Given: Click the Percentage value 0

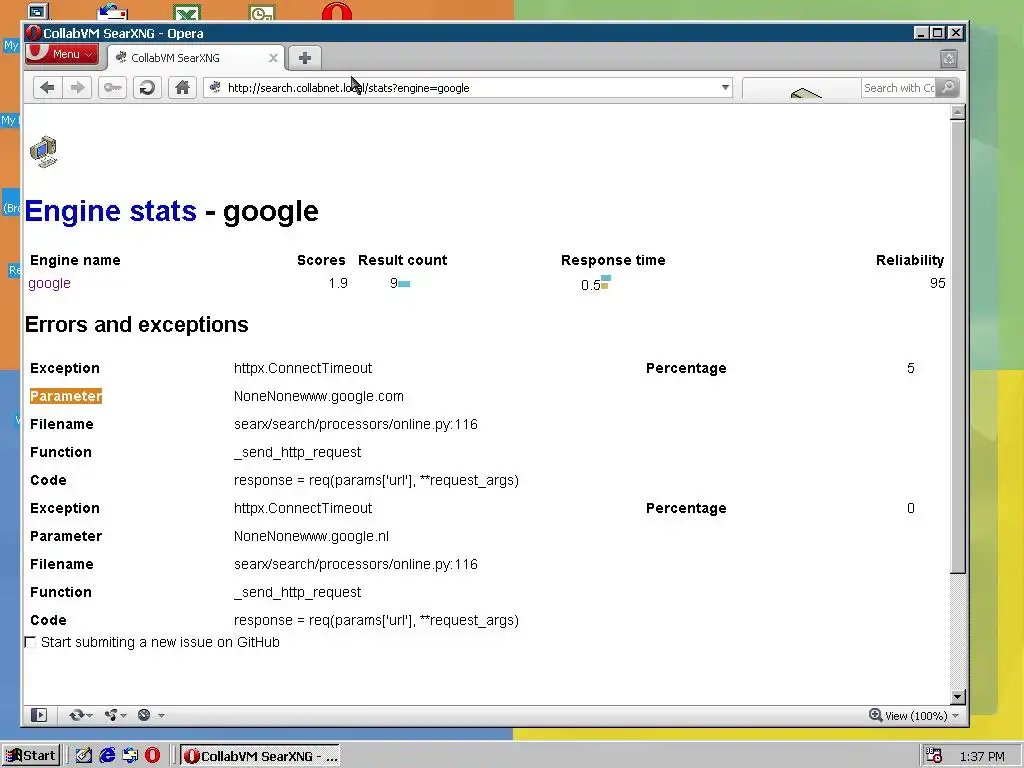Looking at the screenshot, I should coord(910,508).
